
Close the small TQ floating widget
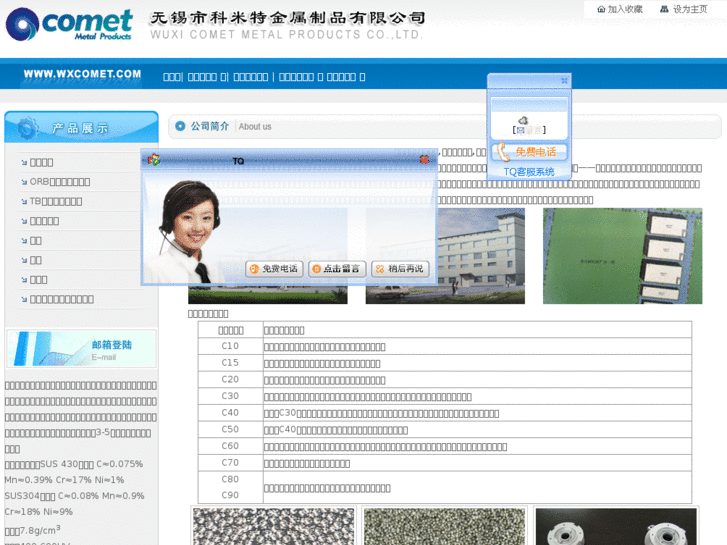pos(564,80)
